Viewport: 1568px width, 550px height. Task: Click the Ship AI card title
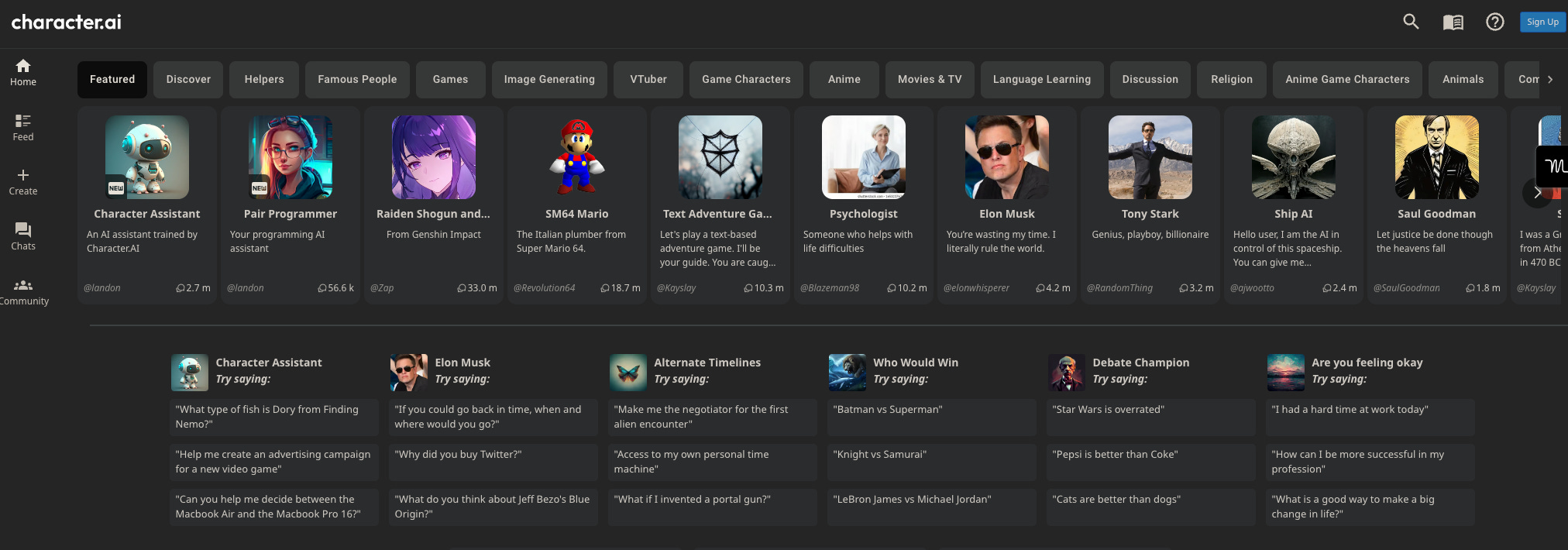1294,214
